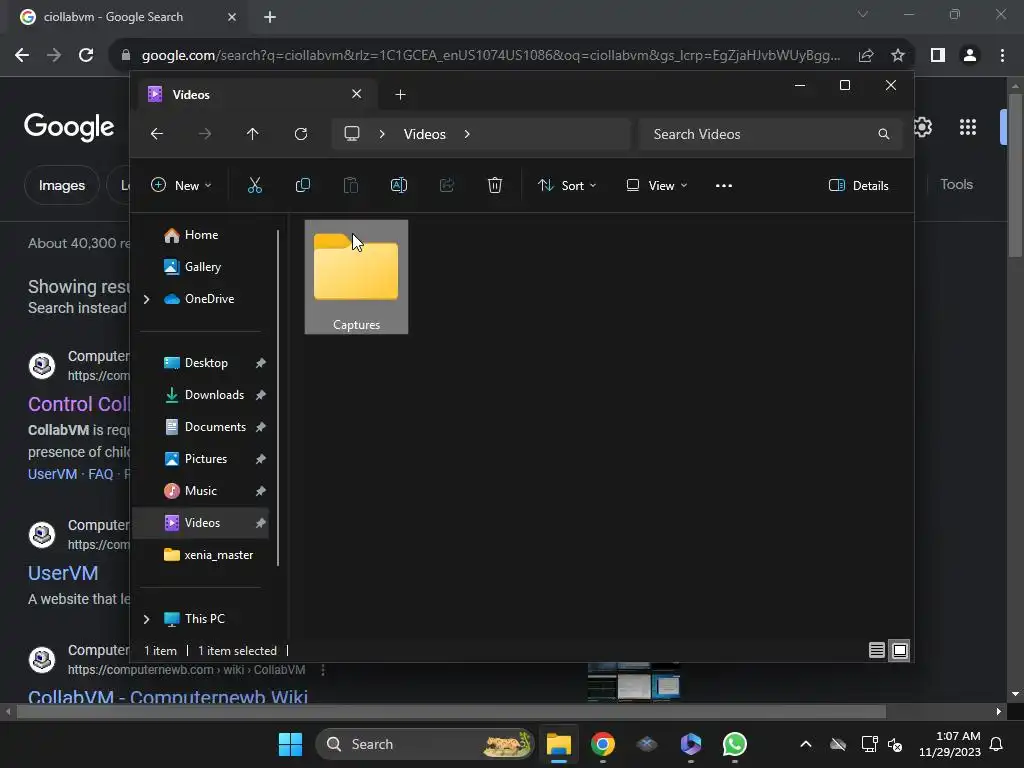
Task: Click the magnifier icon in Search Videos box
Action: coord(884,134)
